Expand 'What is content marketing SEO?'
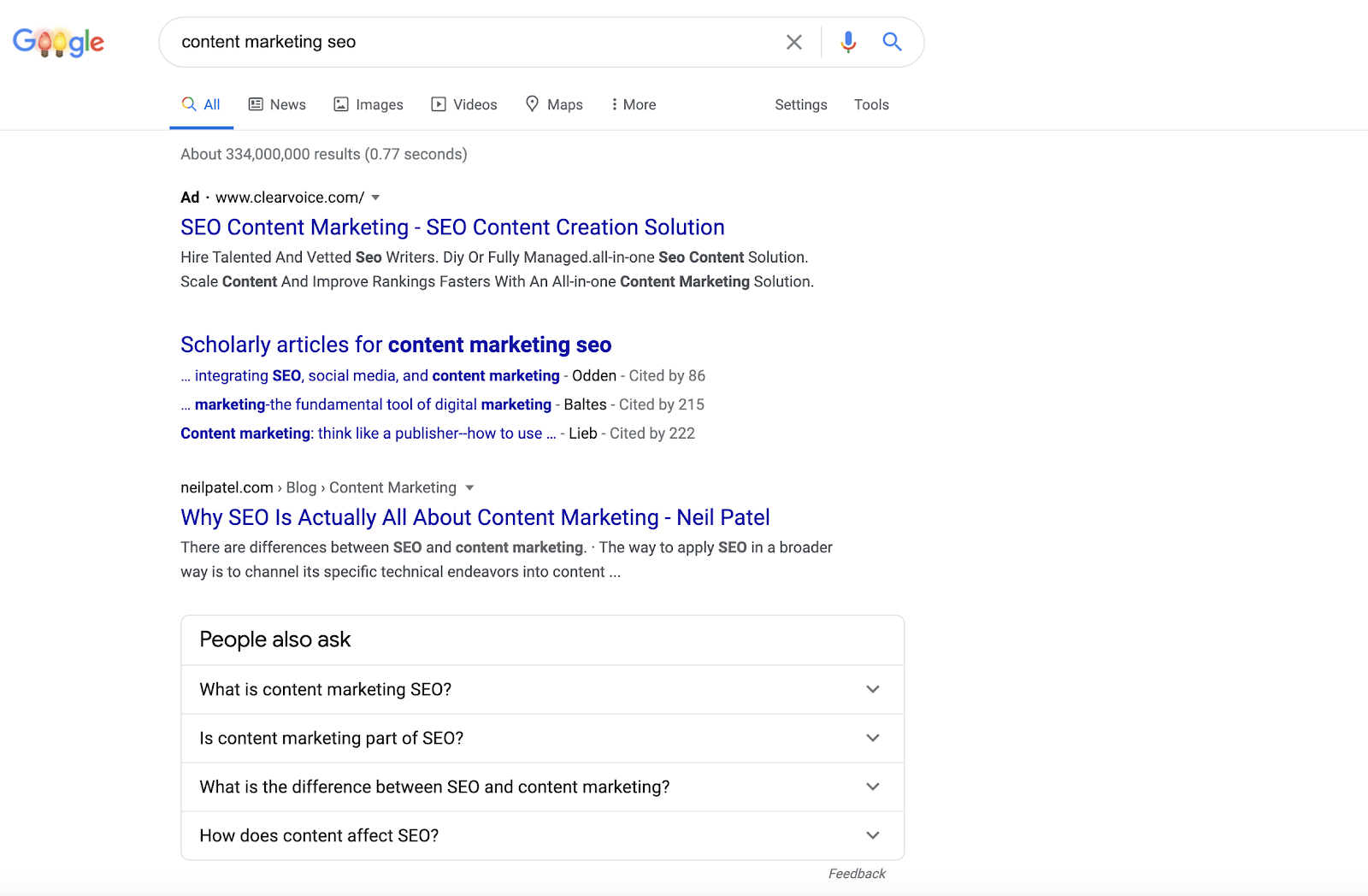This screenshot has width=1368, height=896. pyautogui.click(x=543, y=689)
